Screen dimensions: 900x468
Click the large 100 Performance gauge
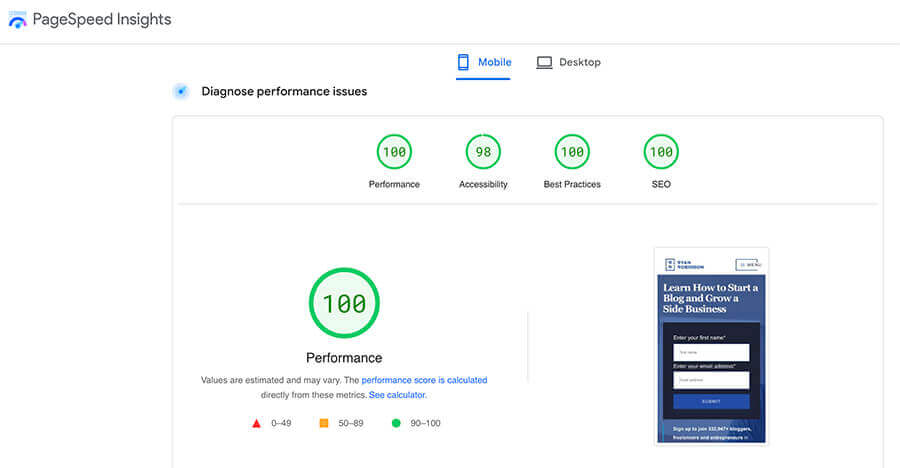[x=344, y=303]
